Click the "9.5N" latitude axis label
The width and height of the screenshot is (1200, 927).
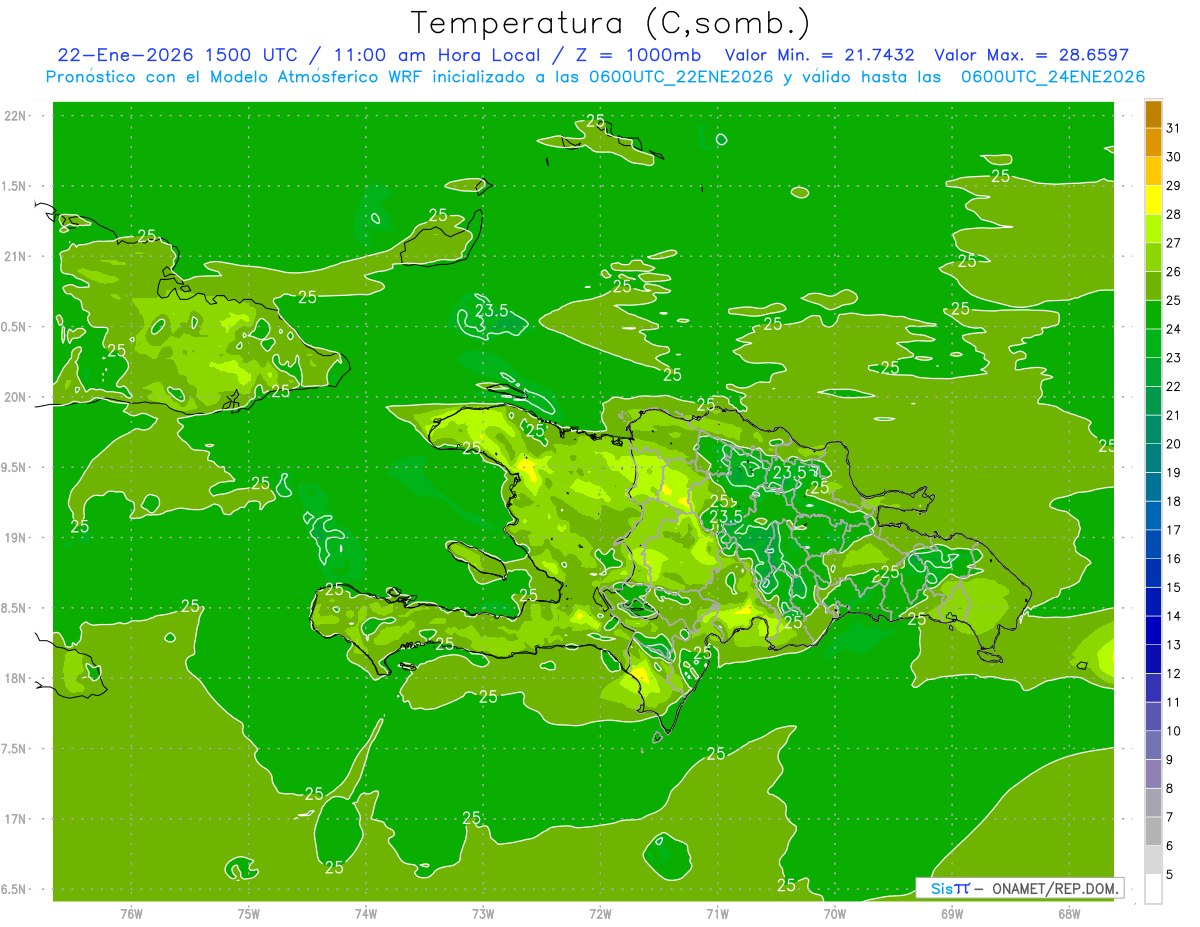pos(14,467)
